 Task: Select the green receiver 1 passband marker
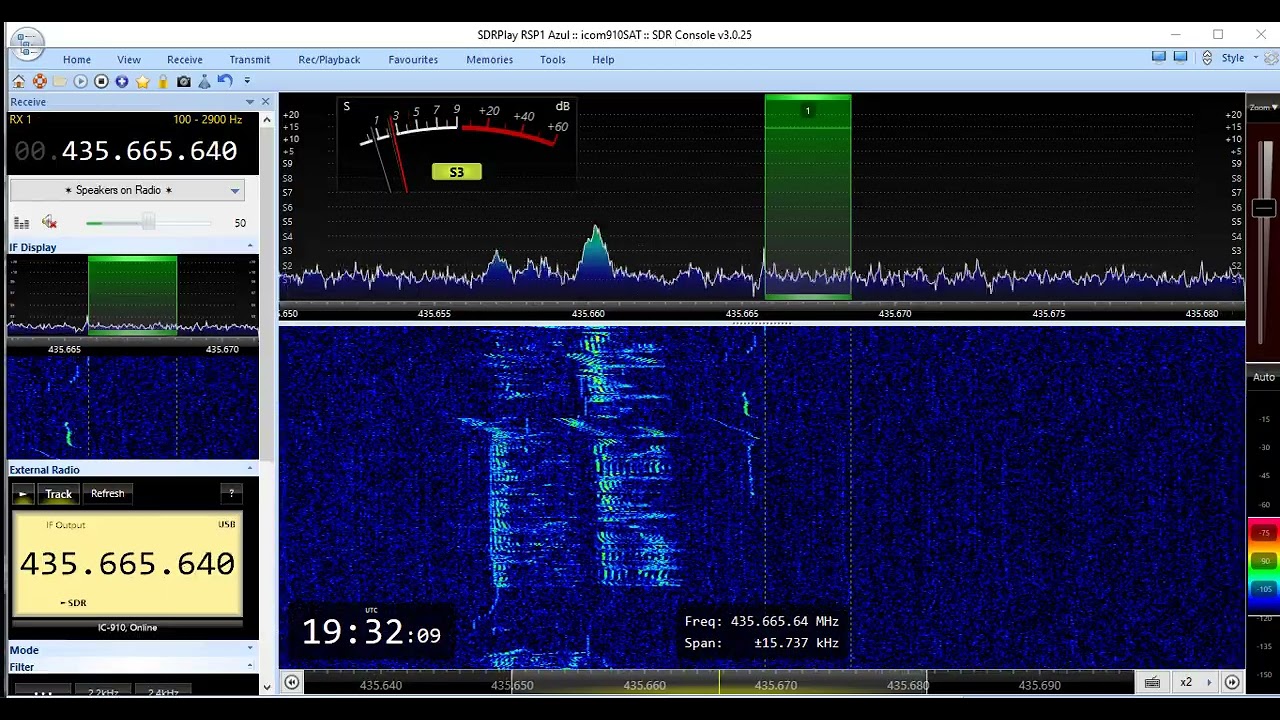pos(808,196)
